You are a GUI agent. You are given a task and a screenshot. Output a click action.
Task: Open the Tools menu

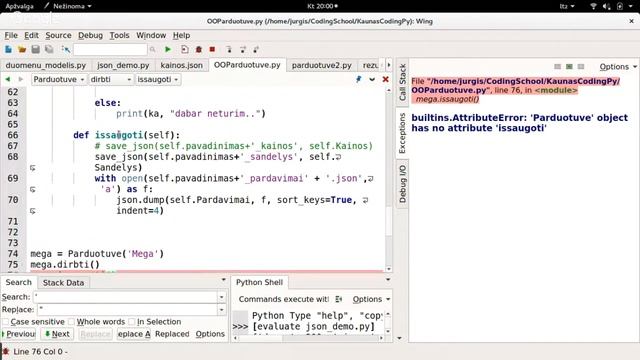click(119, 36)
